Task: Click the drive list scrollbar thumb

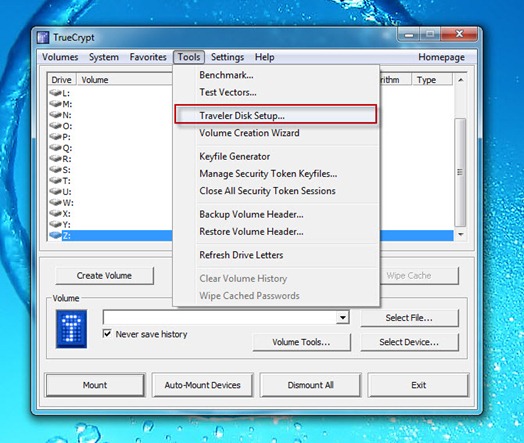Action: (460, 172)
